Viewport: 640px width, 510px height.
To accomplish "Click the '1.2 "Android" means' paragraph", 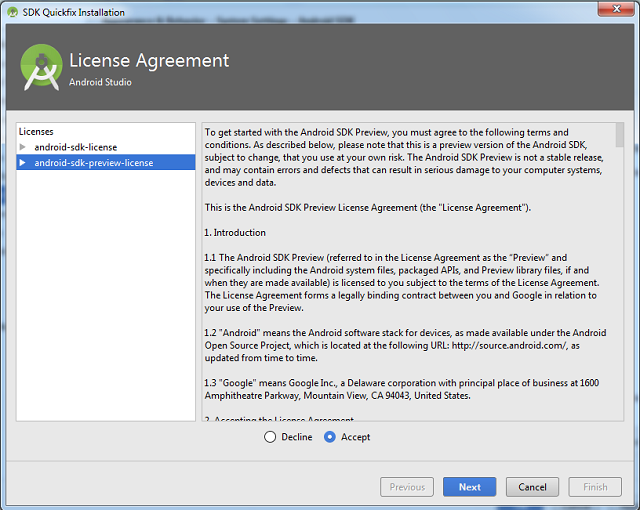I will (405, 345).
